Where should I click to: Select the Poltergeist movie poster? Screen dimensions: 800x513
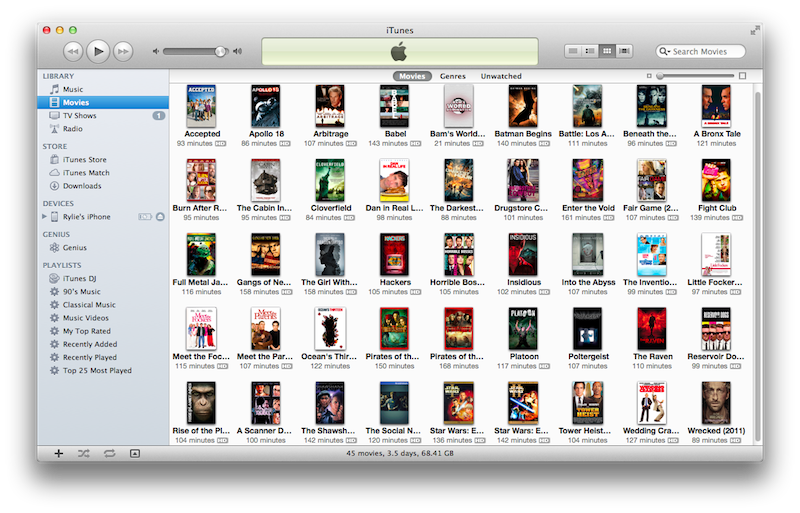click(x=587, y=329)
